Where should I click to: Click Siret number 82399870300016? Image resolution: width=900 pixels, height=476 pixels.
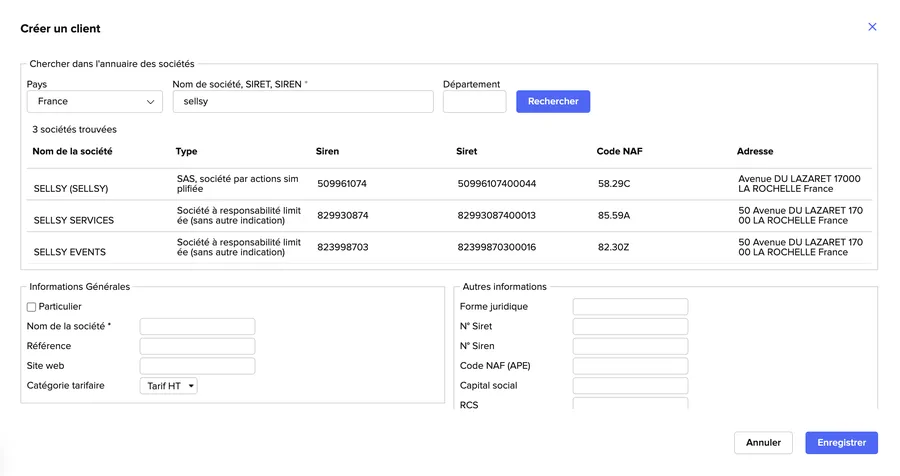(x=496, y=247)
